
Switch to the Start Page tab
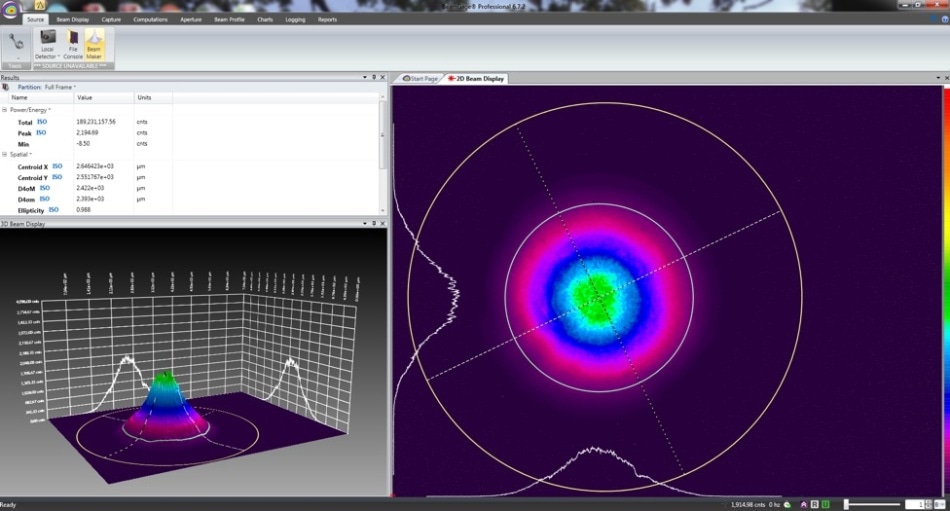point(420,79)
